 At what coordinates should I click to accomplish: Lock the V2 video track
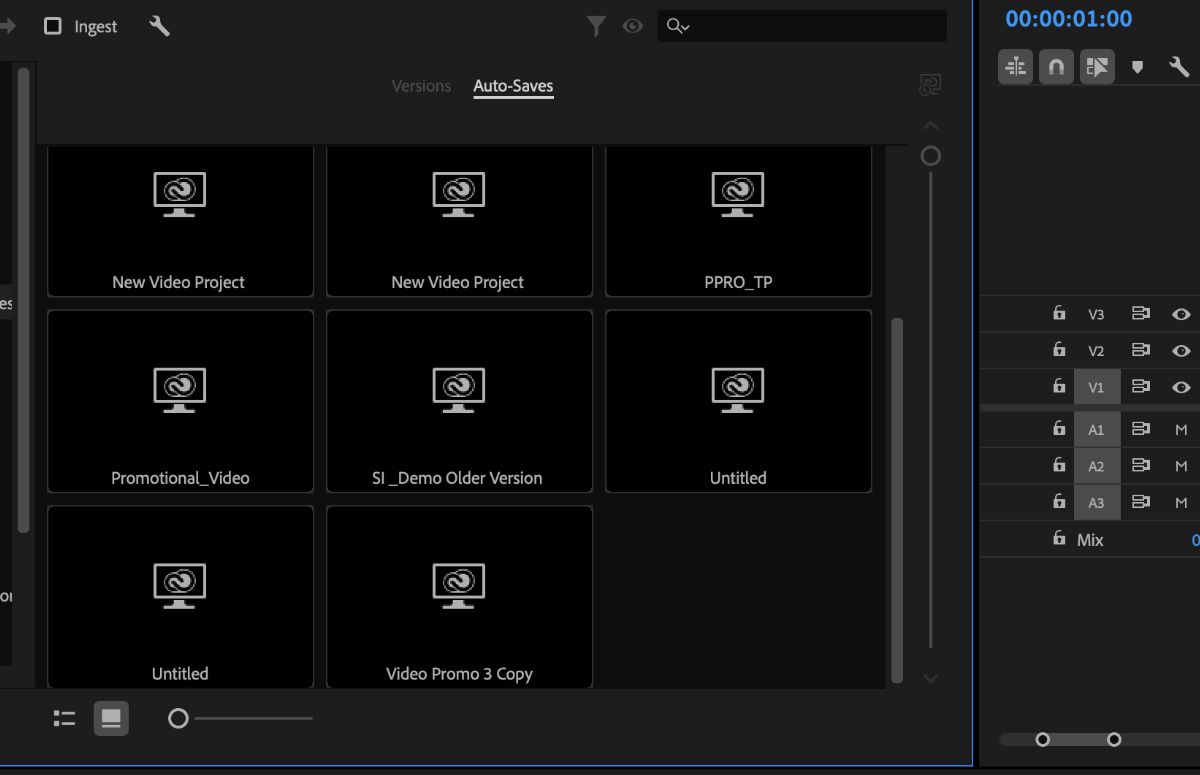click(x=1058, y=350)
